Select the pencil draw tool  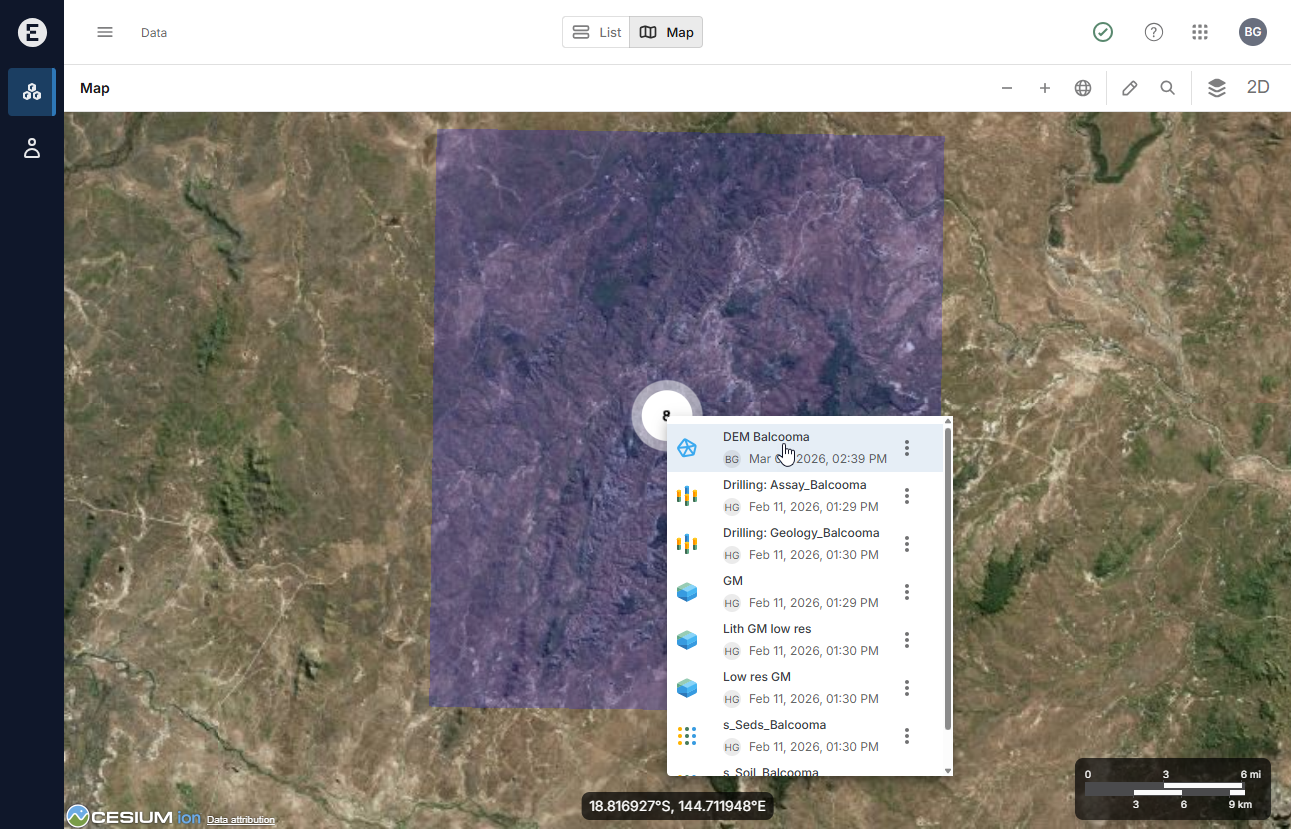point(1130,88)
